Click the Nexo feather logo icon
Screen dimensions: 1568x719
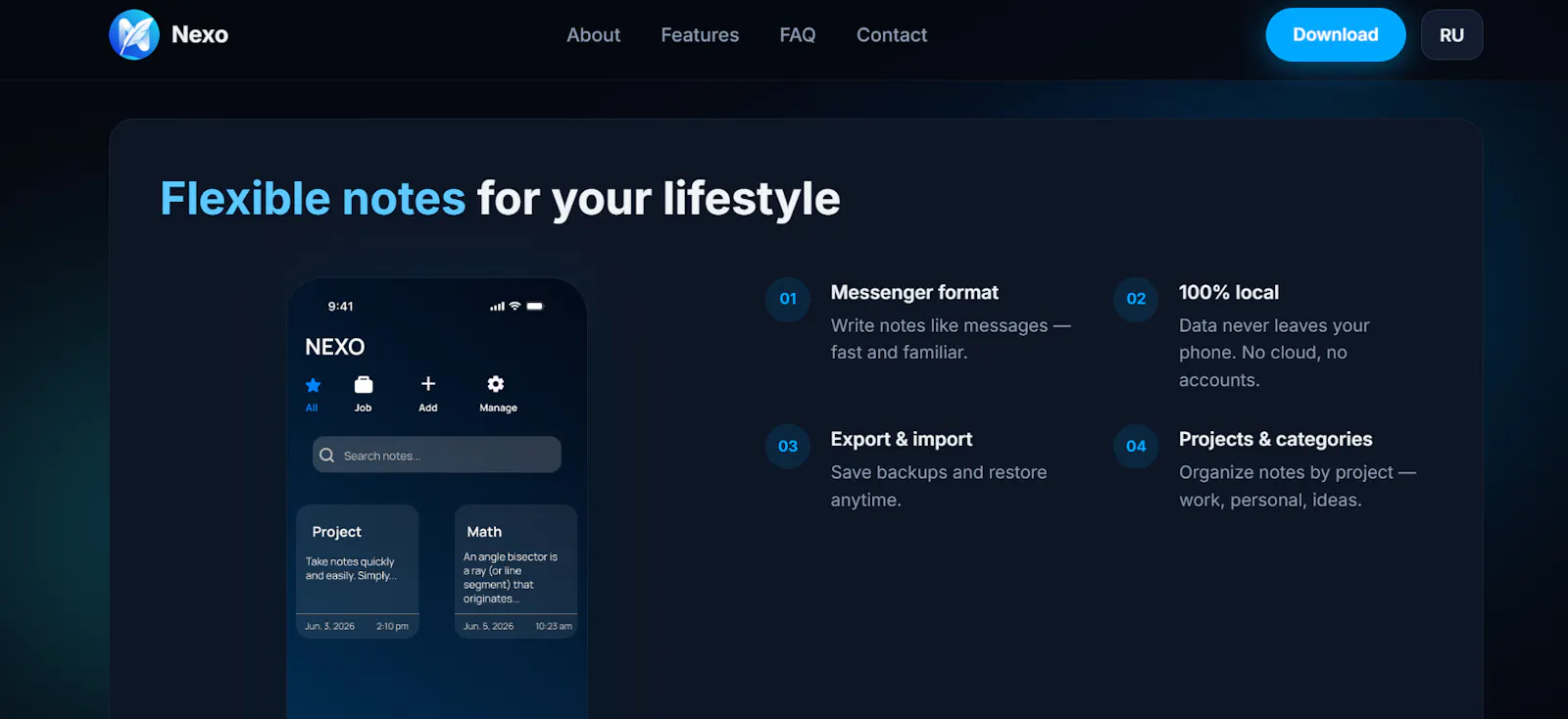point(134,34)
